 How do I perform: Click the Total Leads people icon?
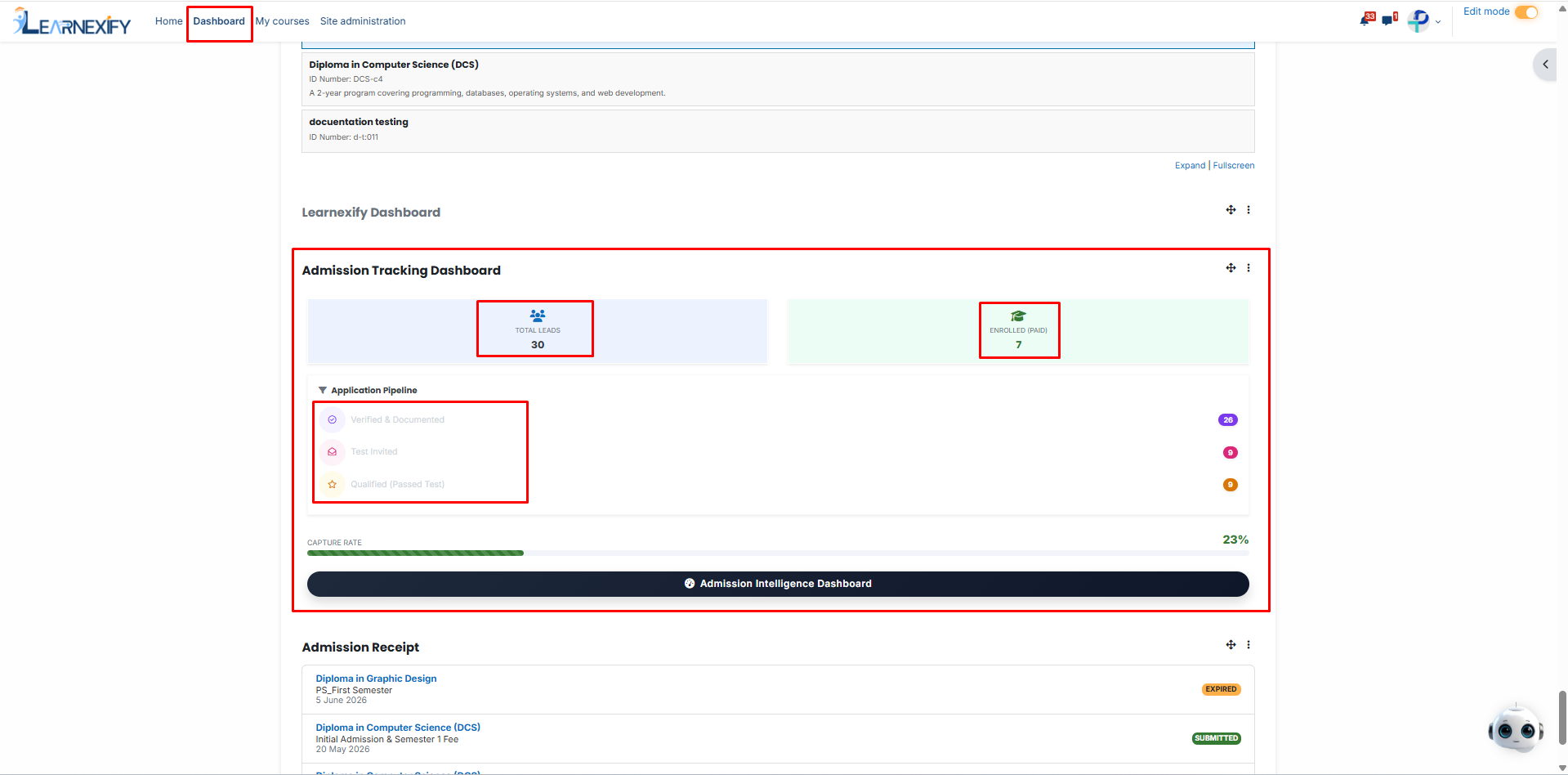538,316
